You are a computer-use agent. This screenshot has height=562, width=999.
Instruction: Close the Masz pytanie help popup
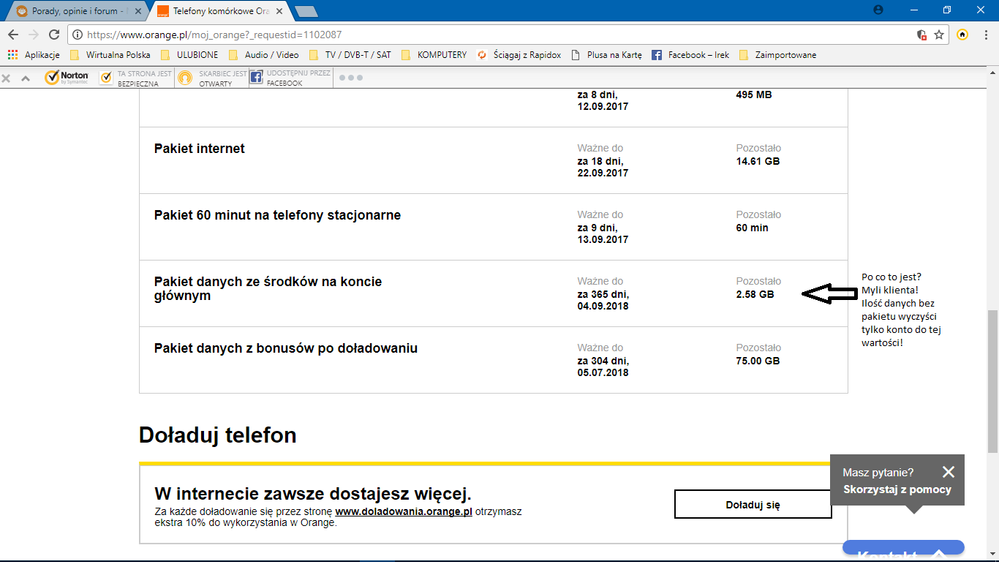pyautogui.click(x=949, y=472)
